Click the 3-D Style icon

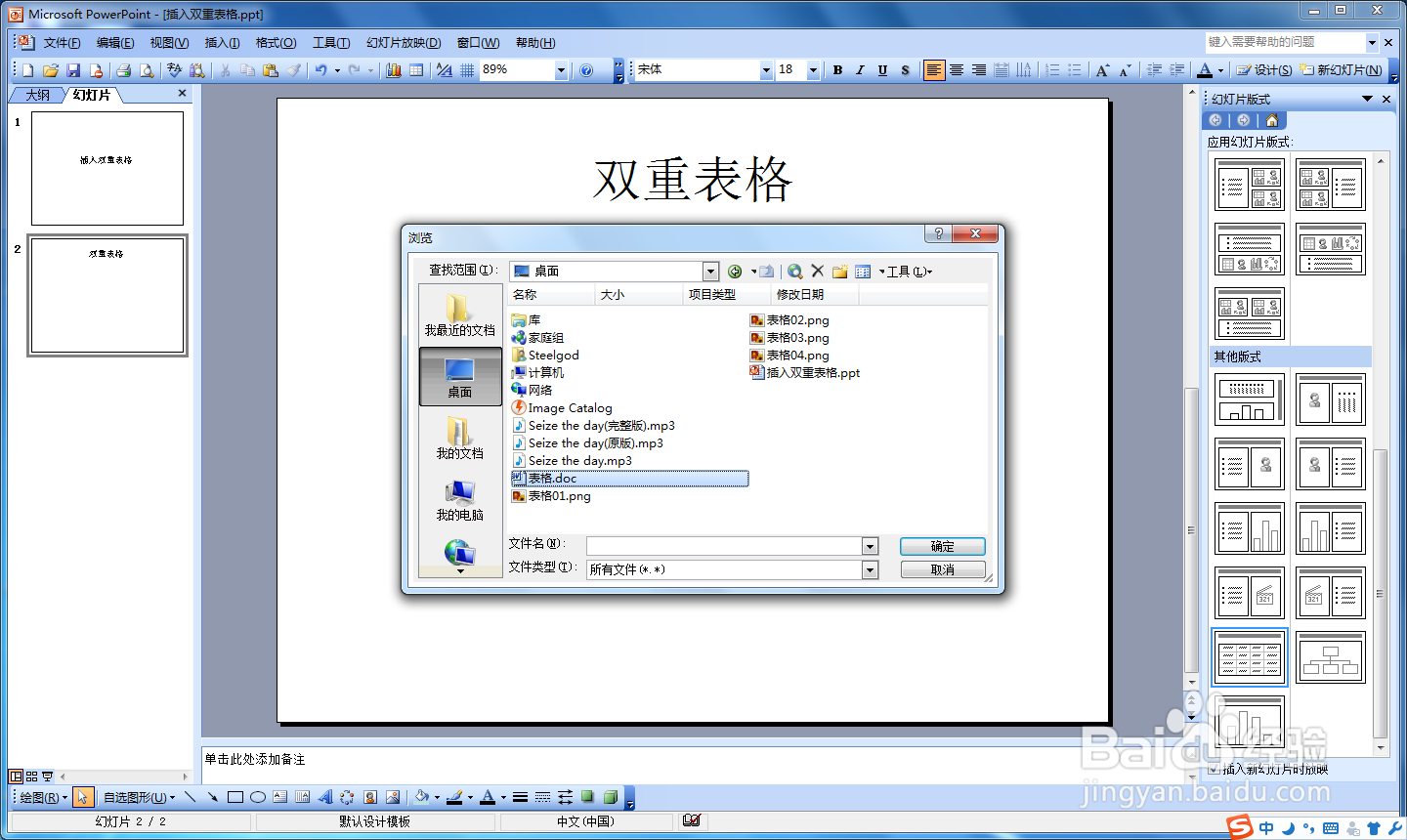click(610, 797)
